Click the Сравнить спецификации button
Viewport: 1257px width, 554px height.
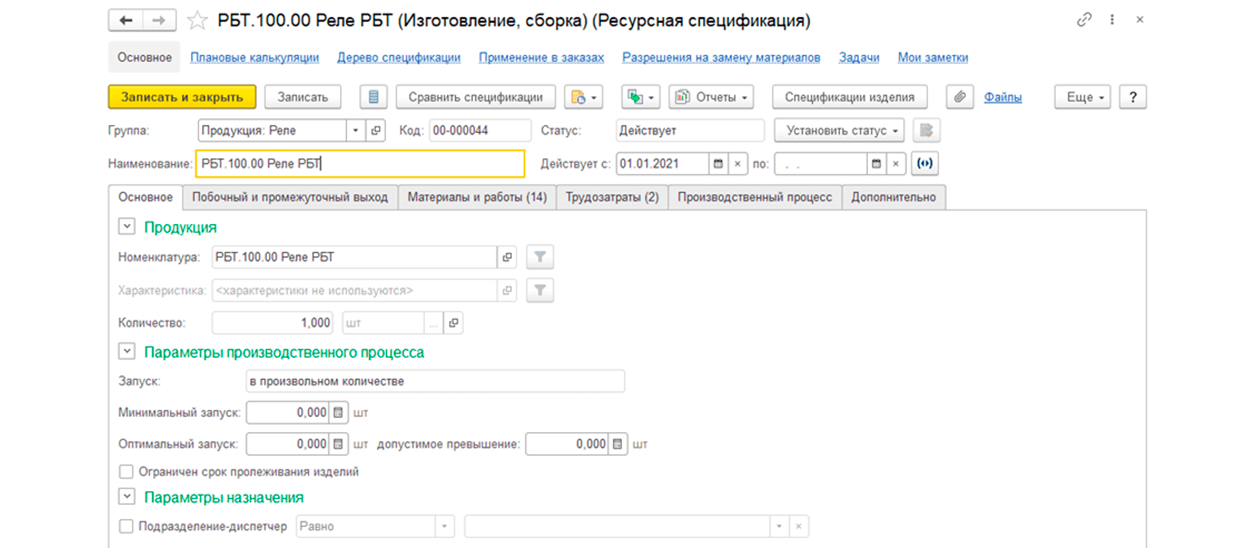[476, 97]
